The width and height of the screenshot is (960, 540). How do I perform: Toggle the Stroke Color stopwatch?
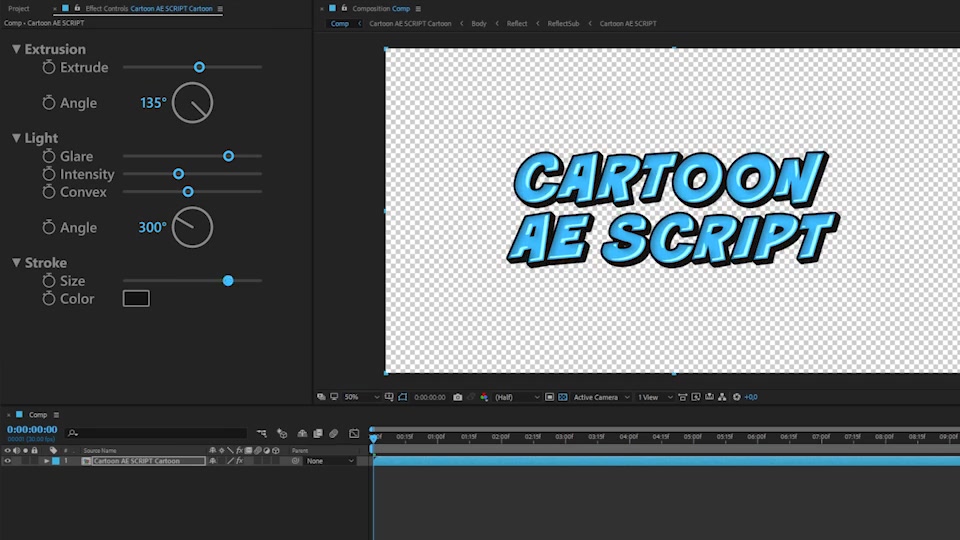coord(49,298)
